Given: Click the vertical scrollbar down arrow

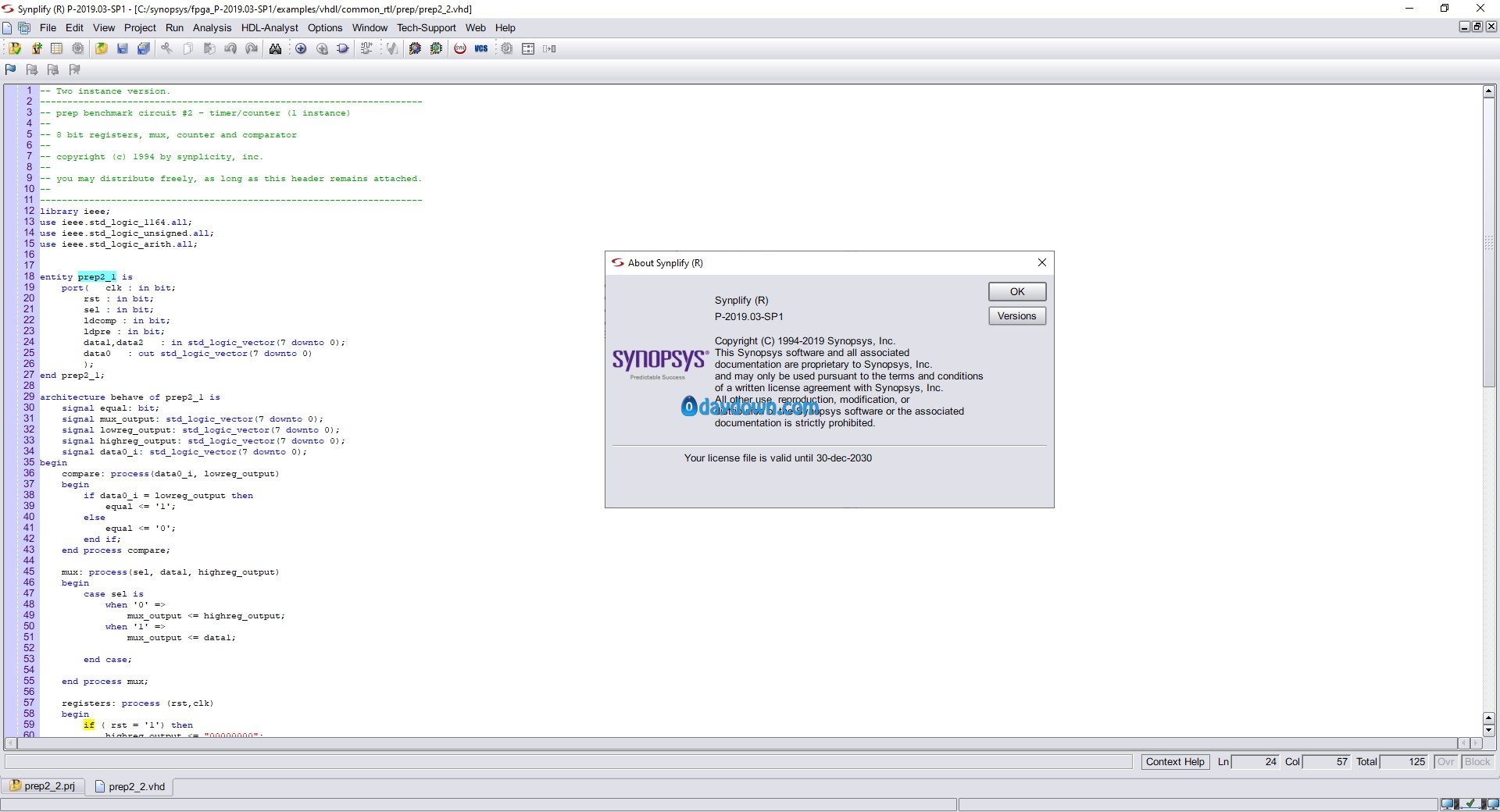Looking at the screenshot, I should 1489,730.
